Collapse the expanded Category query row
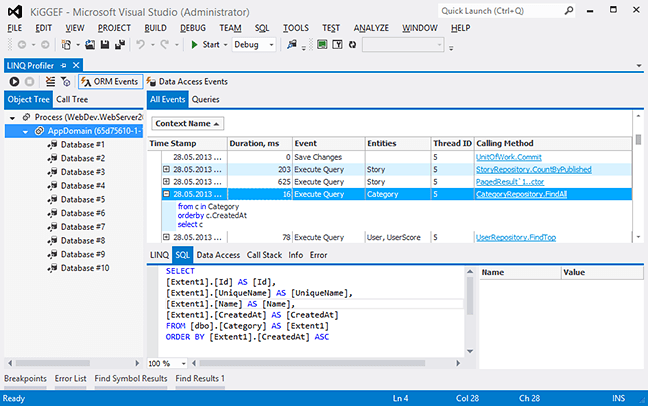Viewport: 648px width, 406px height. pyautogui.click(x=167, y=195)
